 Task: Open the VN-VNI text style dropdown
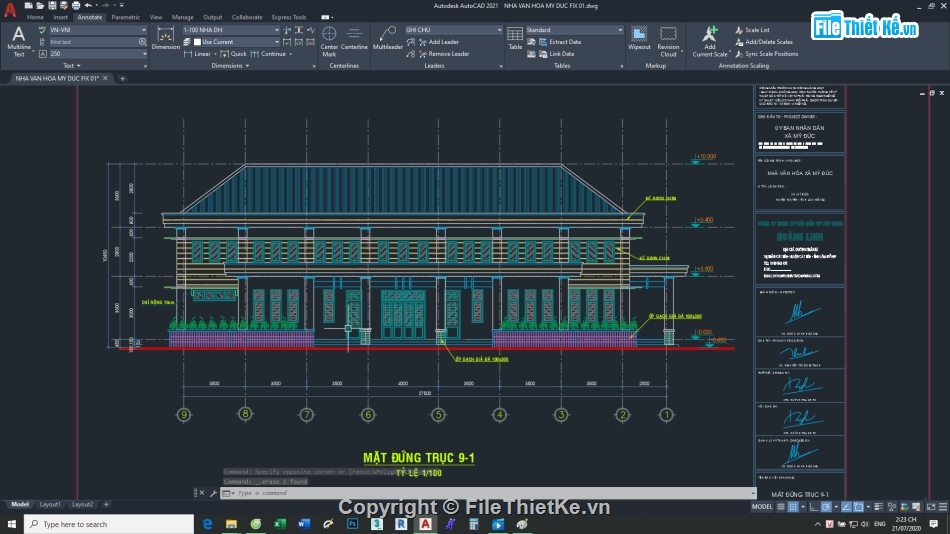point(144,30)
